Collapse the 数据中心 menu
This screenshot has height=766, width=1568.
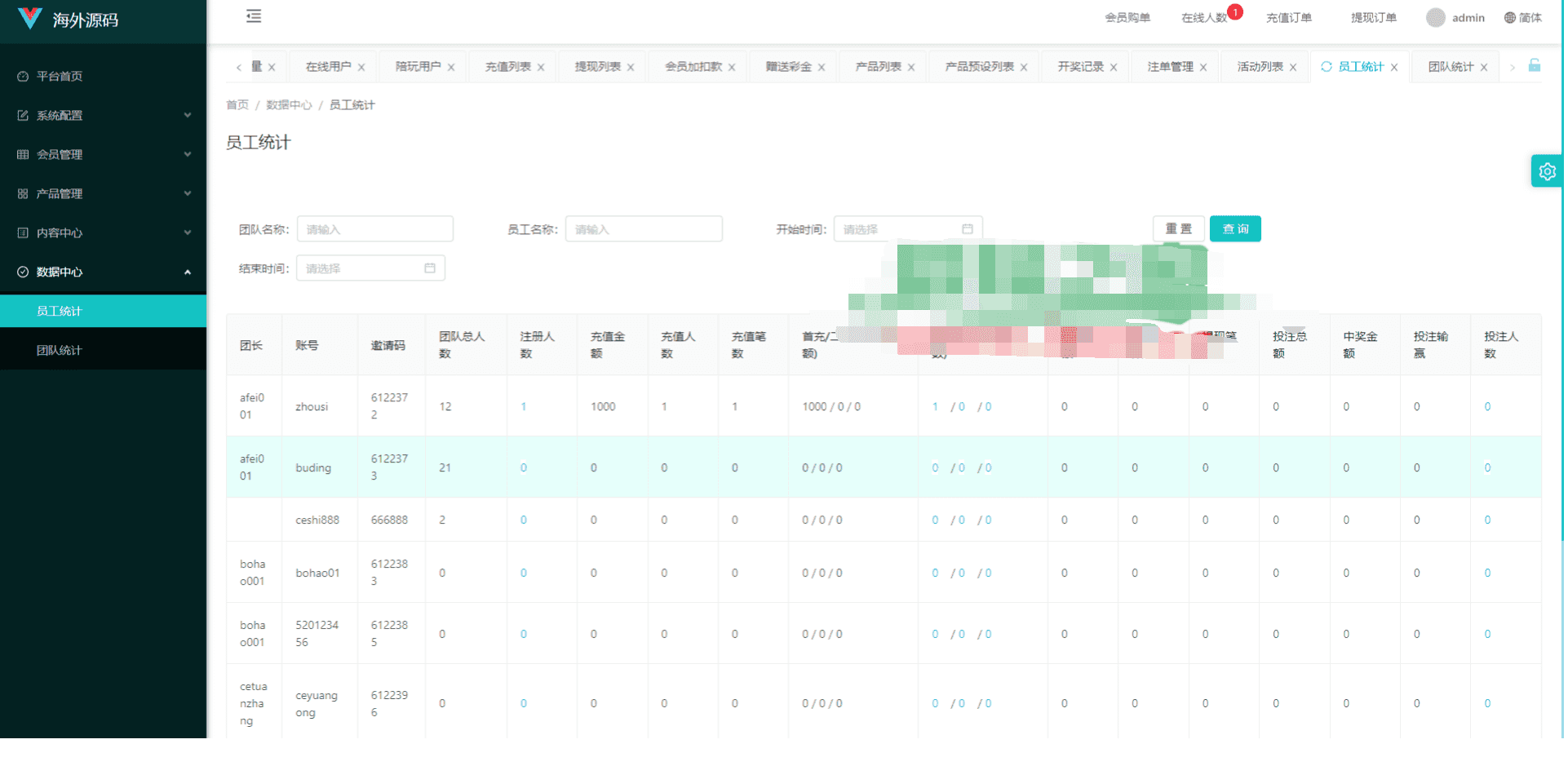click(x=104, y=272)
